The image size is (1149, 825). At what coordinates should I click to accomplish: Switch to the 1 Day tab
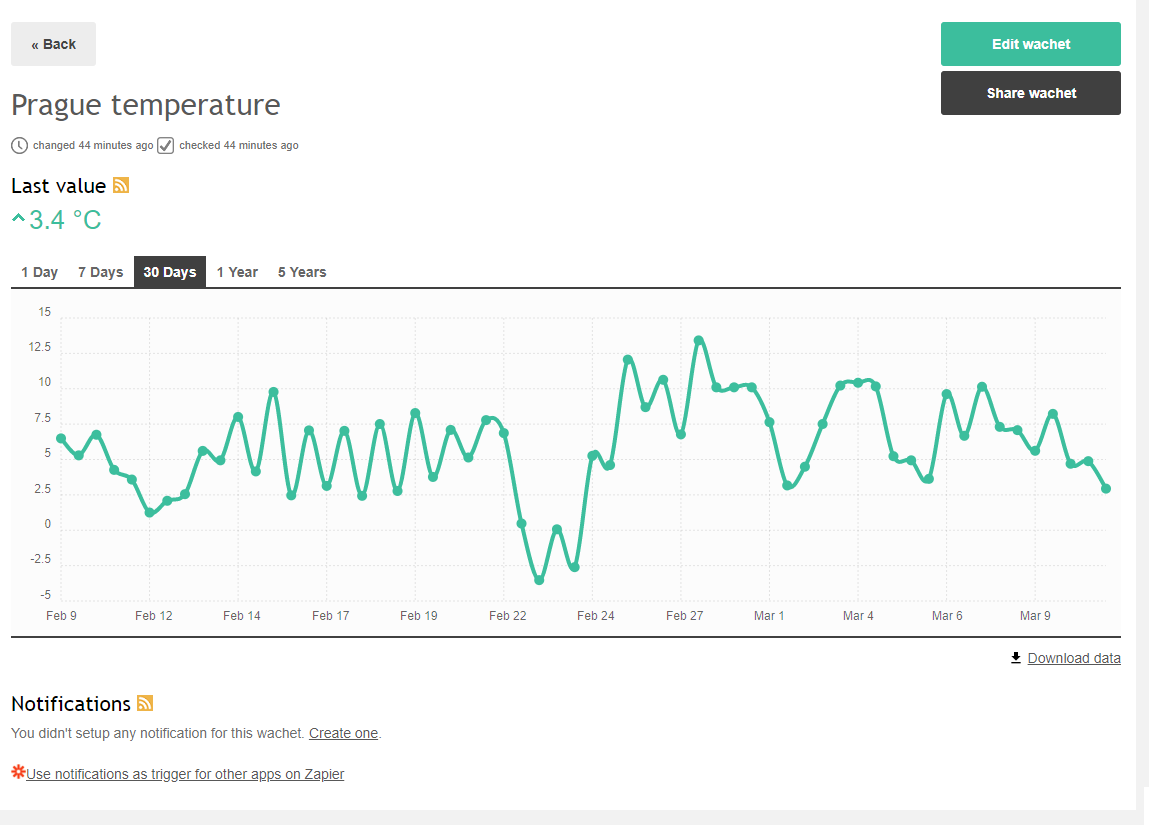pos(40,272)
